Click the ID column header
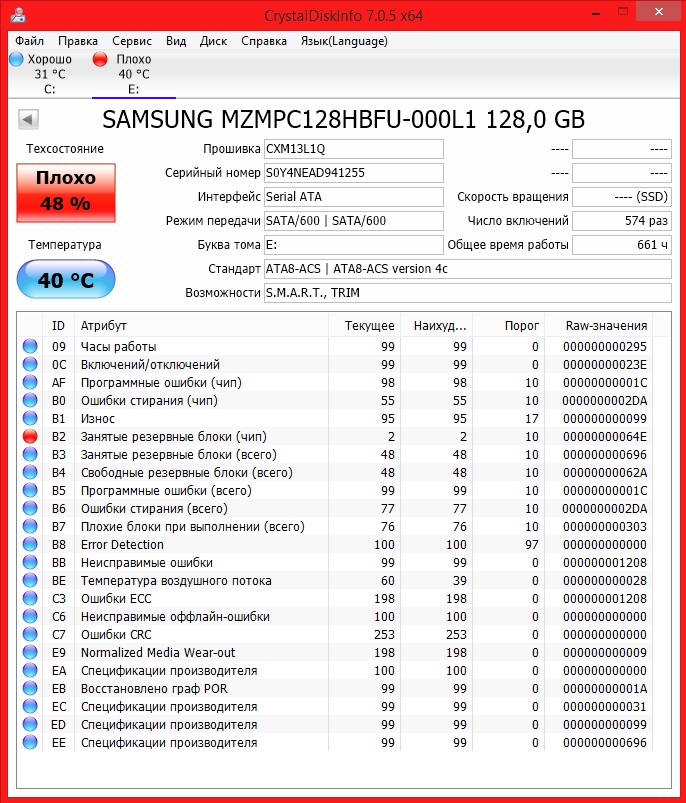This screenshot has height=803, width=686. (58, 326)
